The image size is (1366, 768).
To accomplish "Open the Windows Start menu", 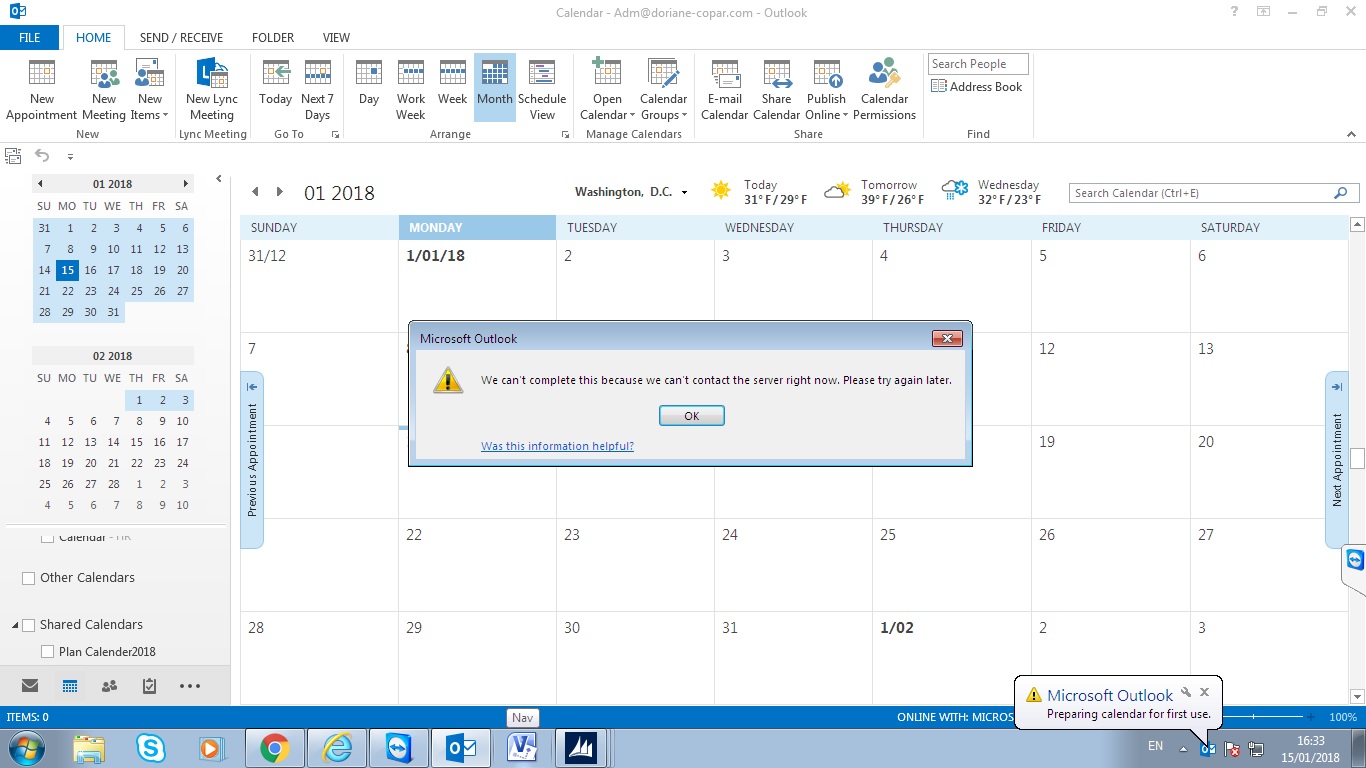I will (x=25, y=748).
